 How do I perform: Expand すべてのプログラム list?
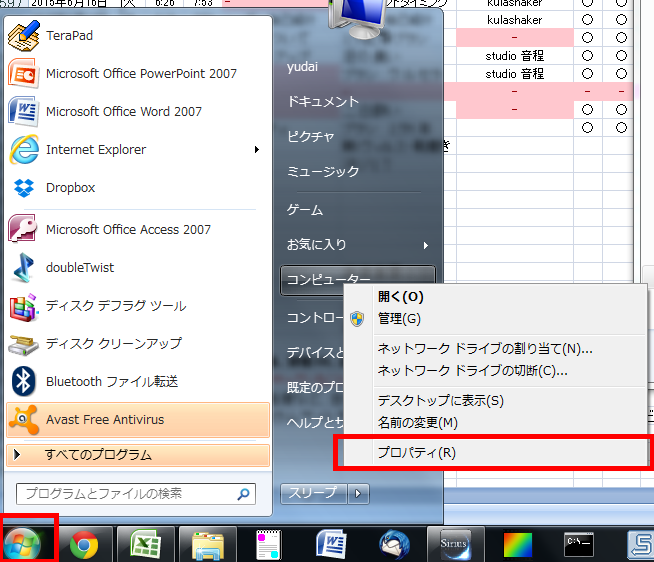click(138, 455)
